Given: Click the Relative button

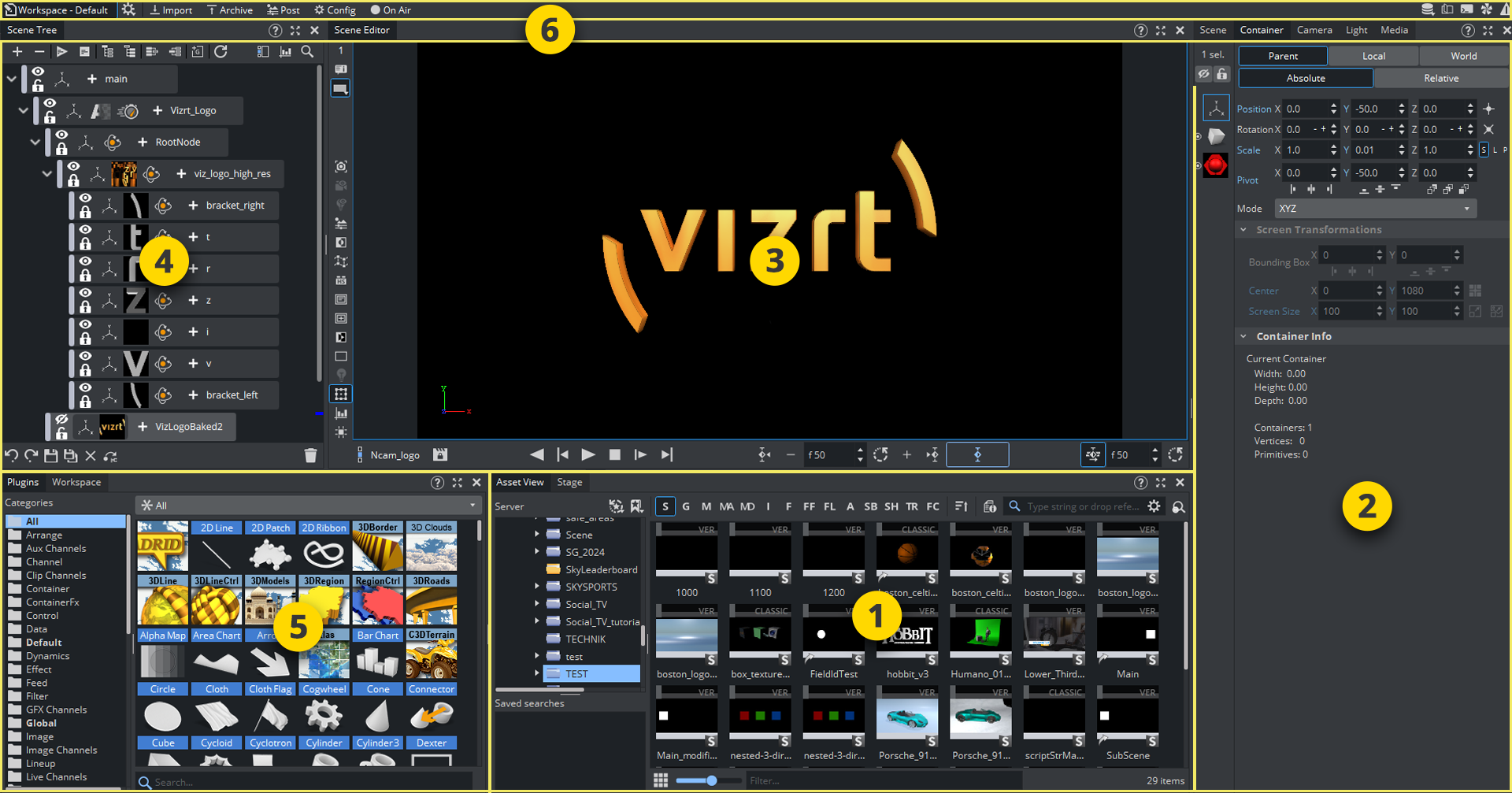Looking at the screenshot, I should (x=1440, y=78).
